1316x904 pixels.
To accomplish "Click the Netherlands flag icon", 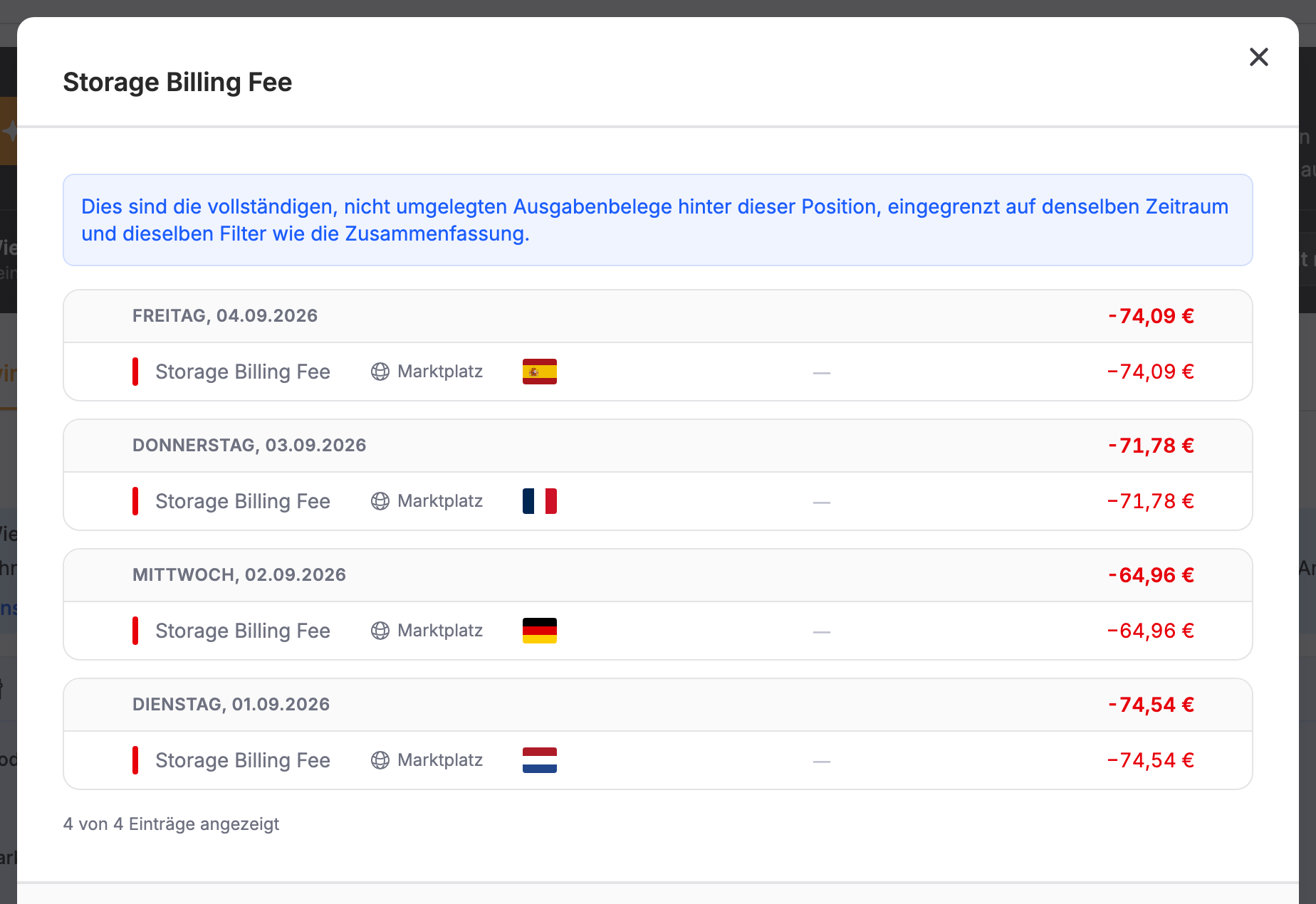I will coord(539,760).
